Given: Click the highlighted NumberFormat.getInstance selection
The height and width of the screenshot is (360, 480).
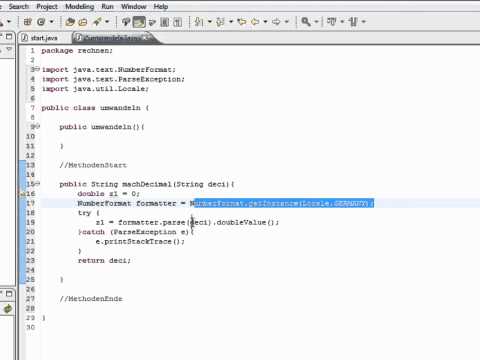Looking at the screenshot, I should [283, 203].
